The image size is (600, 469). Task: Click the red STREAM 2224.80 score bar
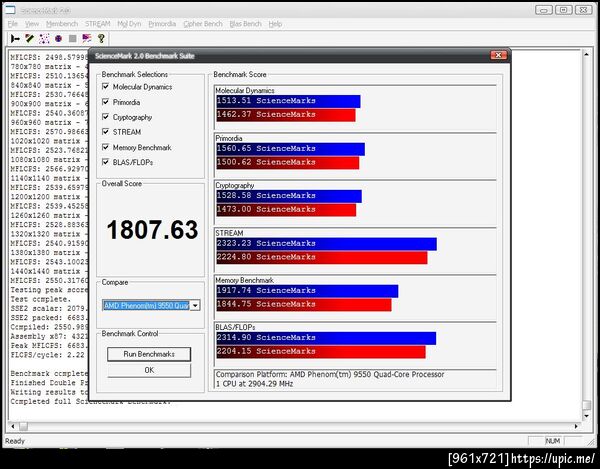(322, 257)
